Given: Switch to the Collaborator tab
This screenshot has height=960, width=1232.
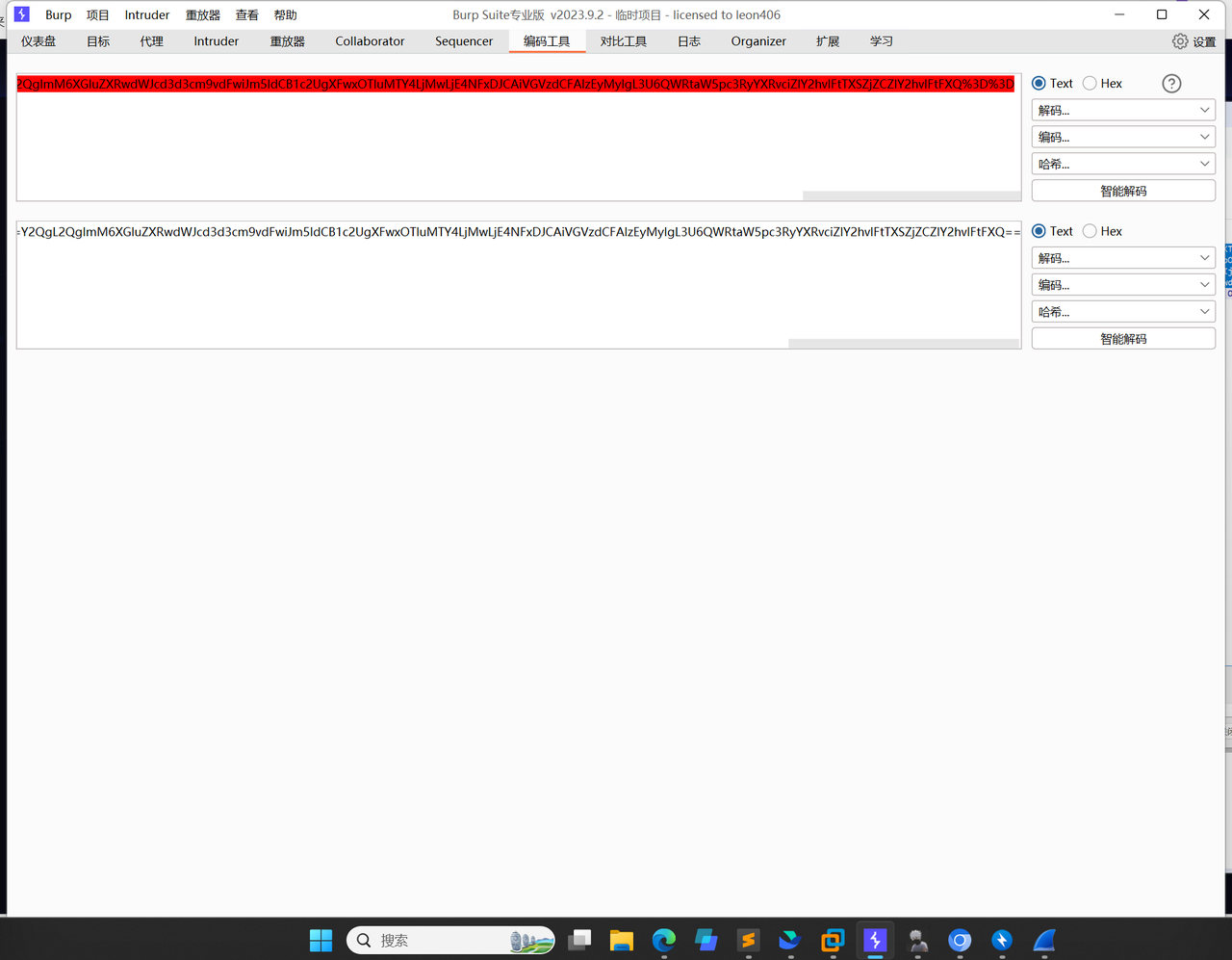Looking at the screenshot, I should 370,41.
